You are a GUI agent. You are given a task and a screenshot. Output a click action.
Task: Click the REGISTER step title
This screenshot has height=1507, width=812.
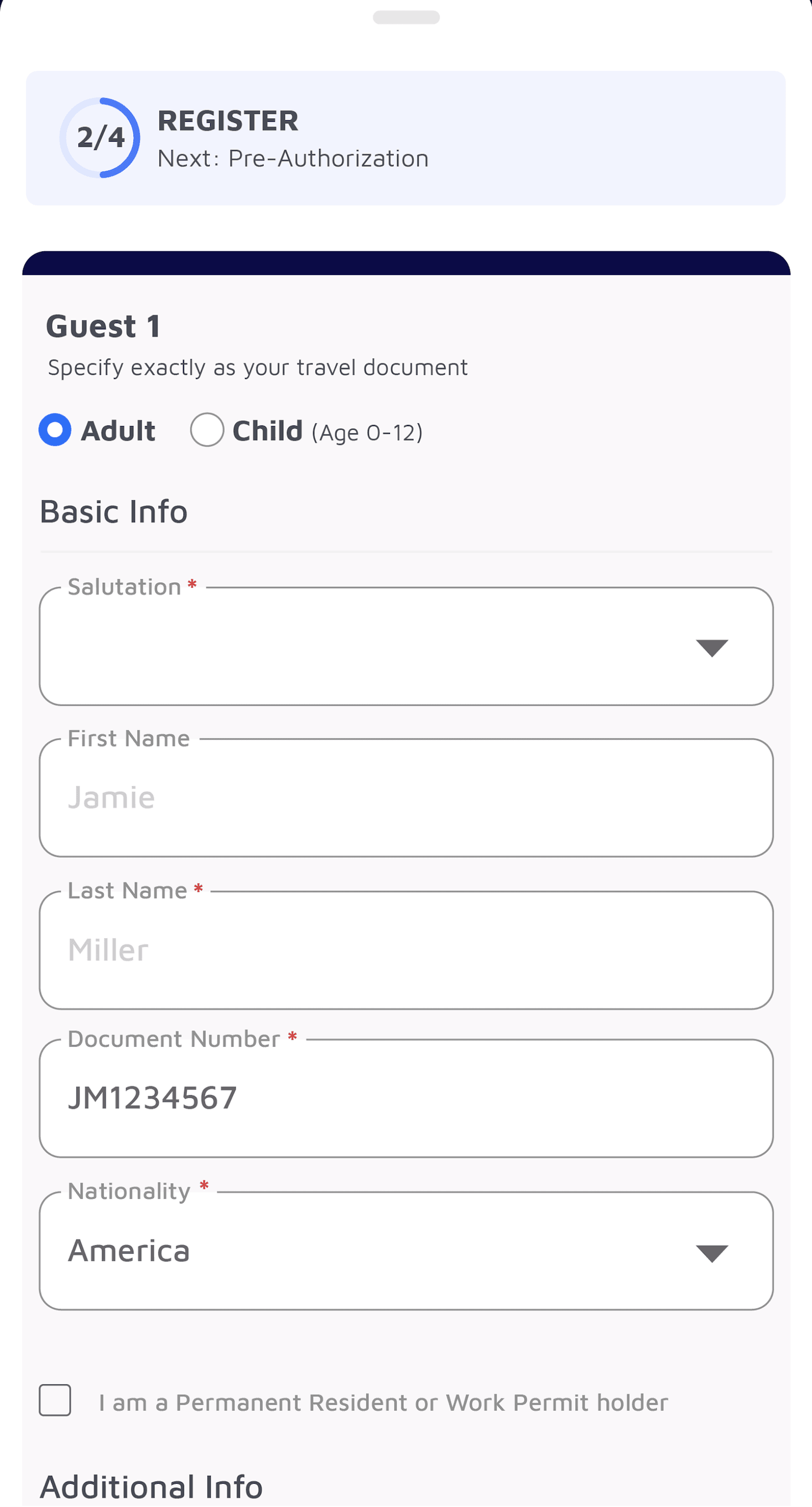tap(228, 121)
